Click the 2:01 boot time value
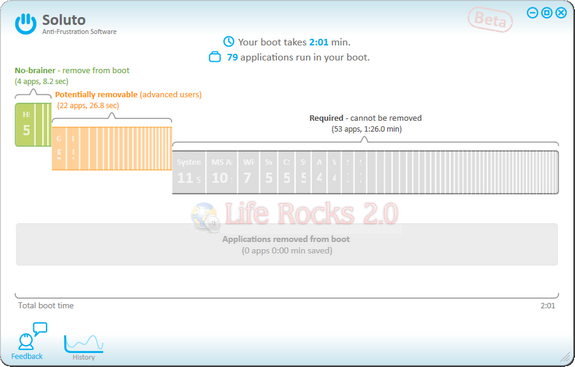 319,42
